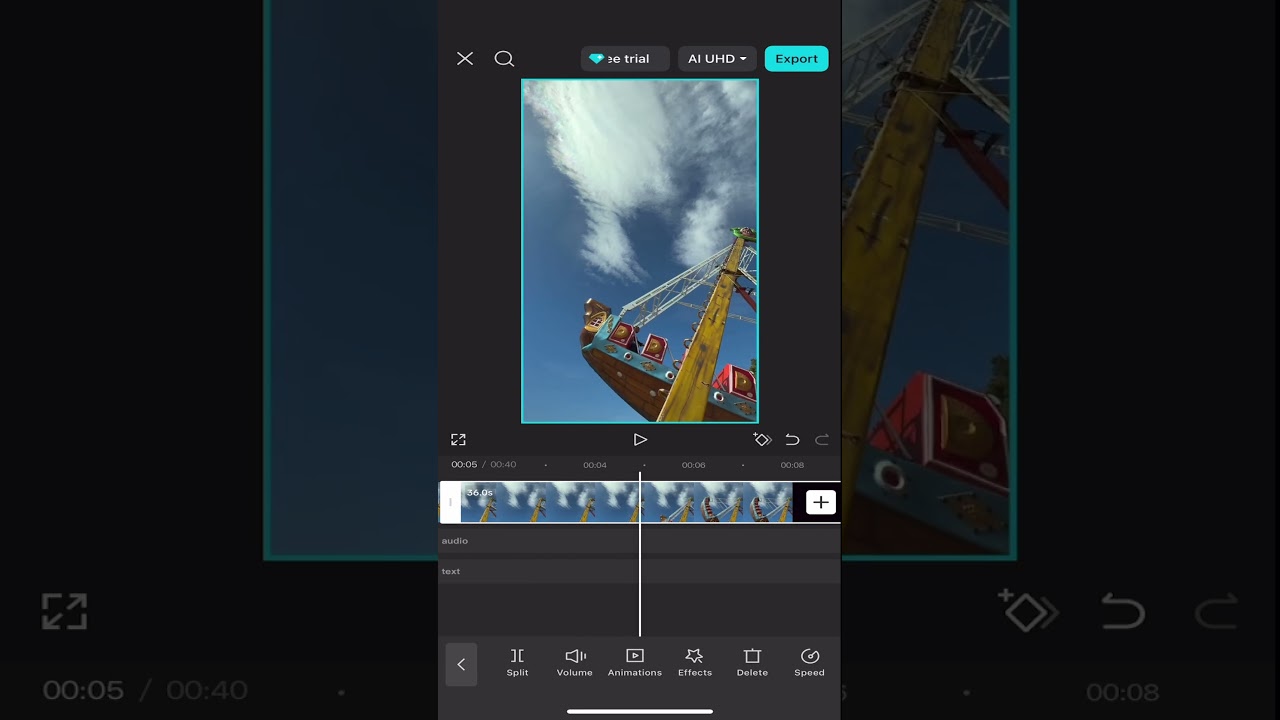1280x720 pixels.
Task: Select the text track row
Action: [640, 571]
